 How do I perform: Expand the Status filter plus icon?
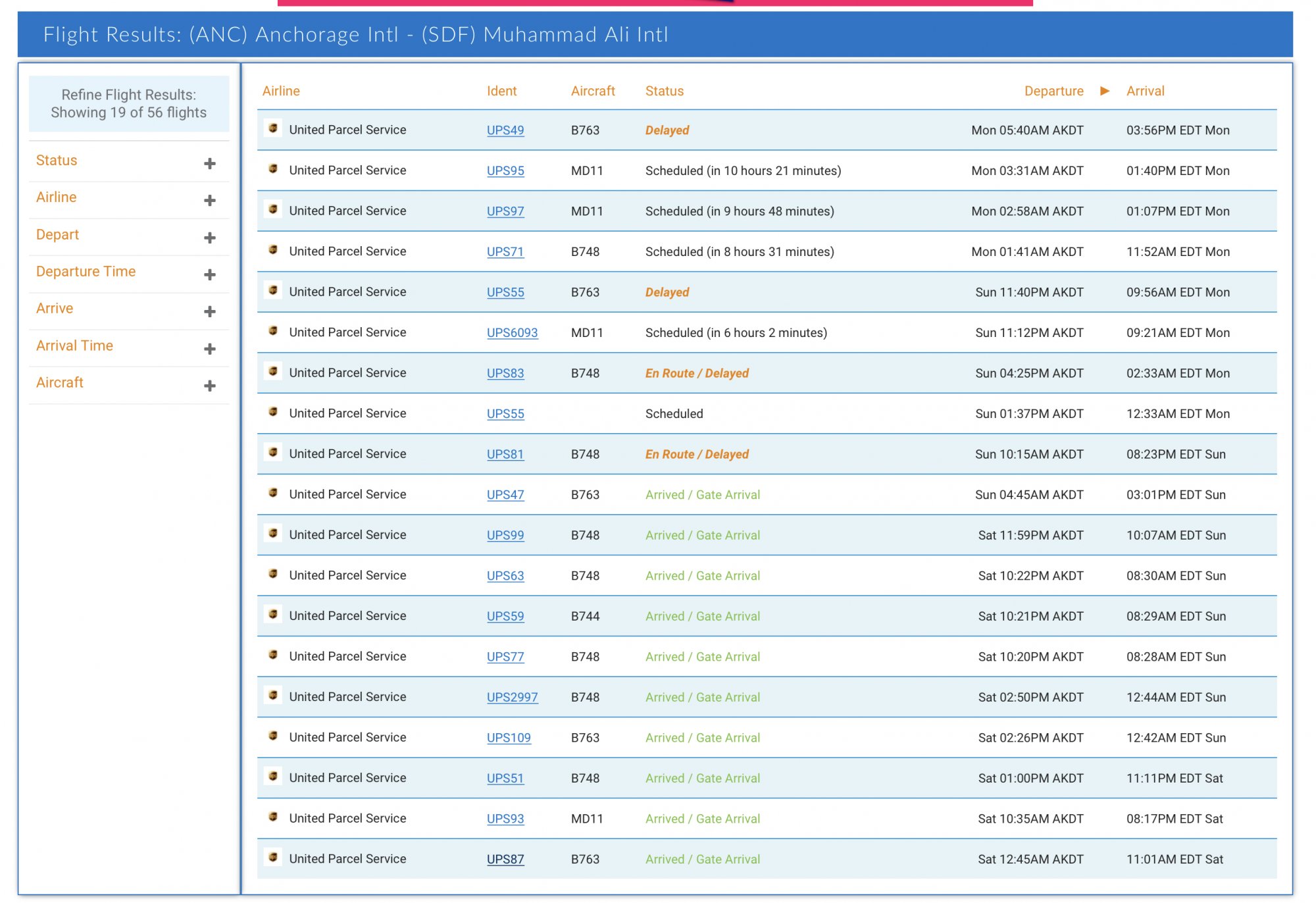[210, 163]
